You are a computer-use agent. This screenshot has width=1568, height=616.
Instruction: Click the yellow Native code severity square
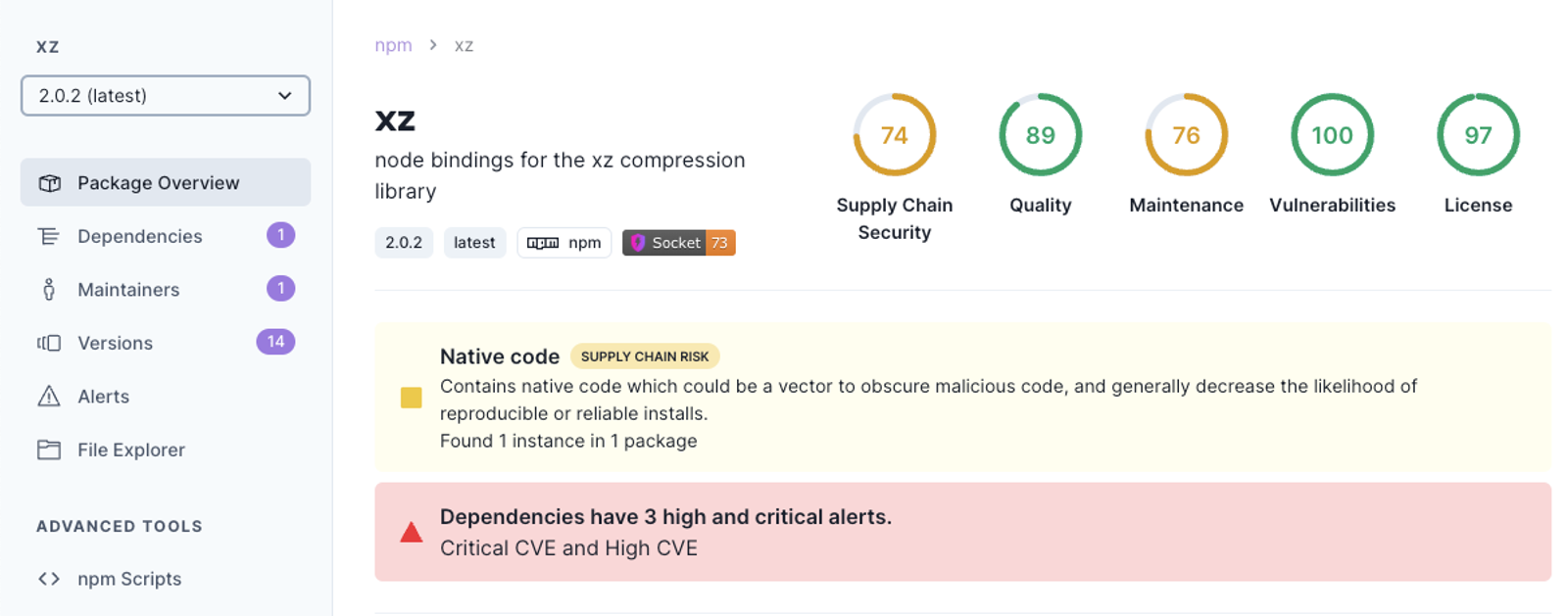click(x=412, y=398)
